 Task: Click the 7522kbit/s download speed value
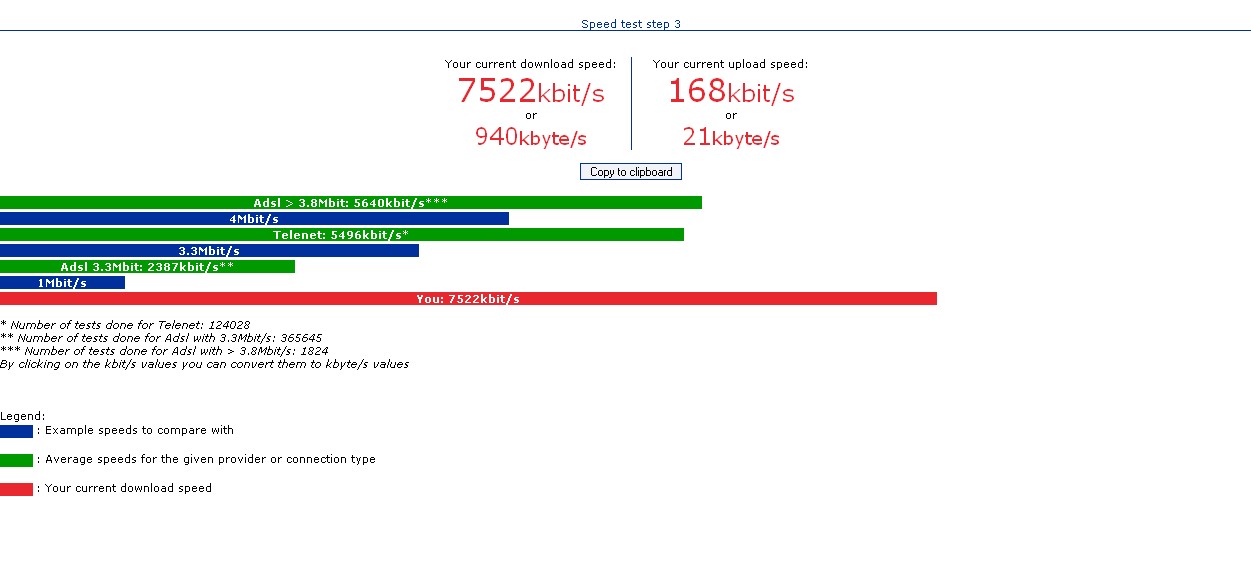(530, 91)
